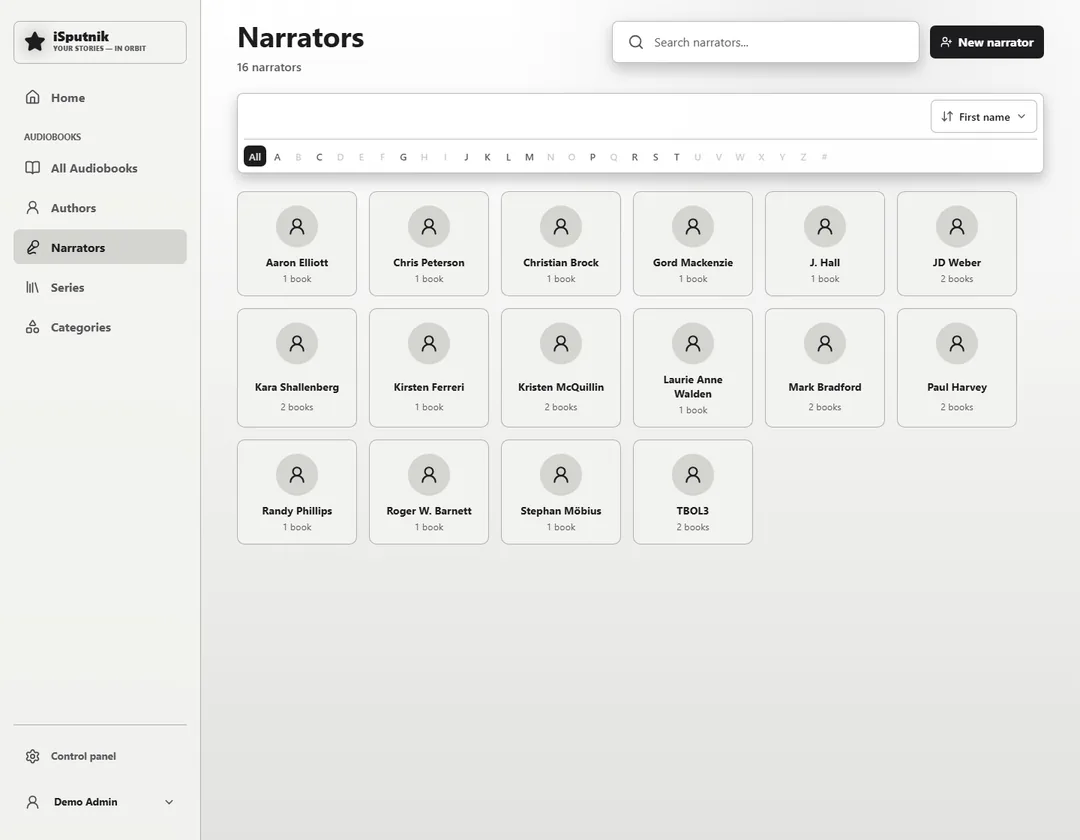Filter narrators by letter G

(x=403, y=157)
